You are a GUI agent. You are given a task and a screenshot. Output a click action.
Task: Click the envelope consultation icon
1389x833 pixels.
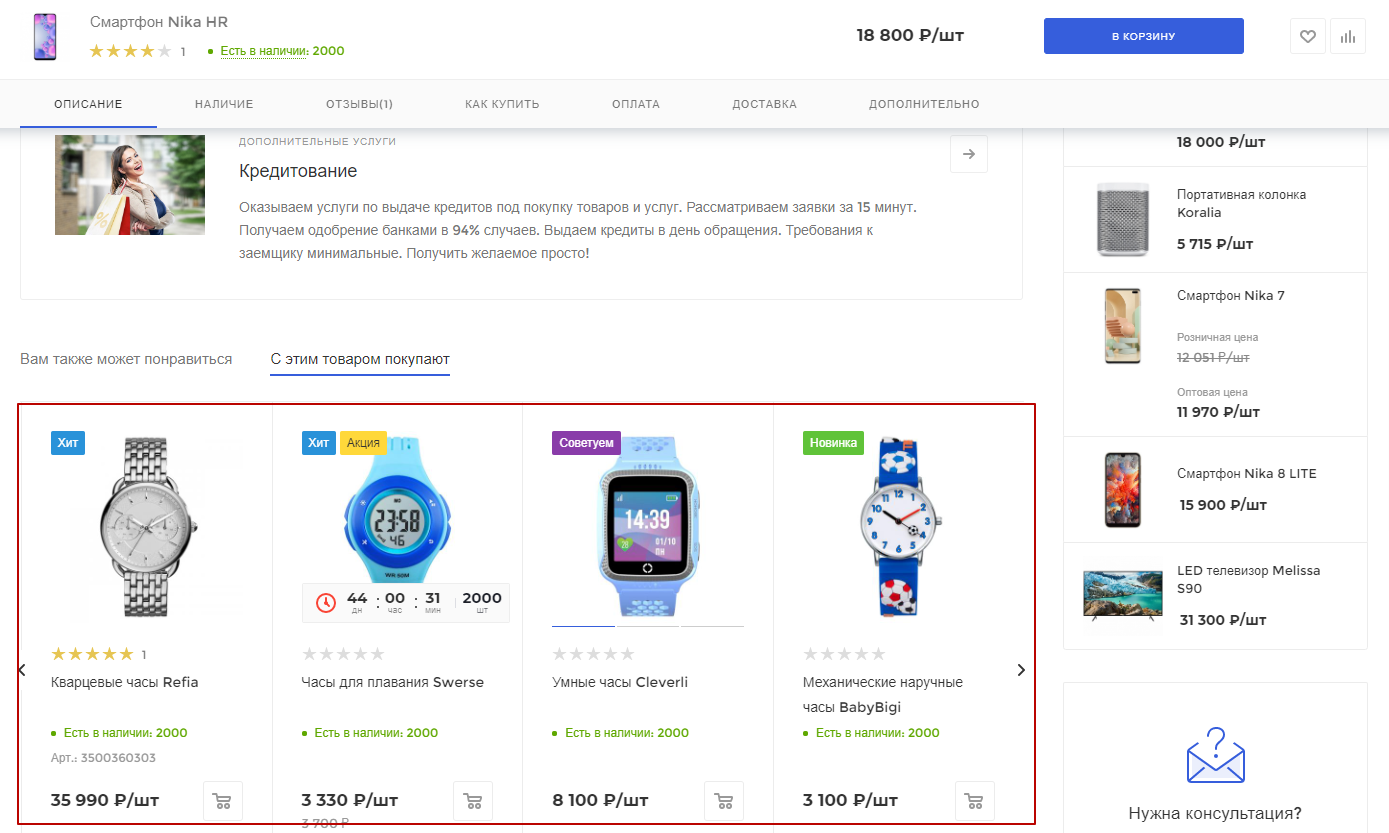(x=1215, y=756)
